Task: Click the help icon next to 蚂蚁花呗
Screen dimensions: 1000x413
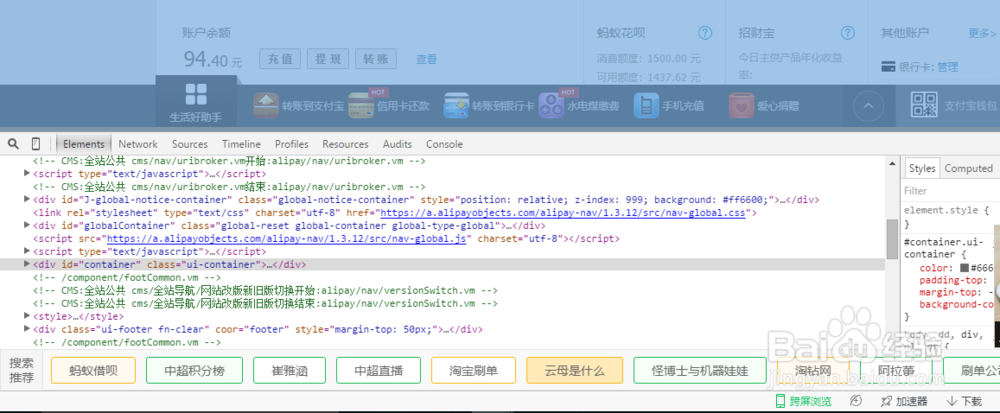Action: [x=705, y=33]
